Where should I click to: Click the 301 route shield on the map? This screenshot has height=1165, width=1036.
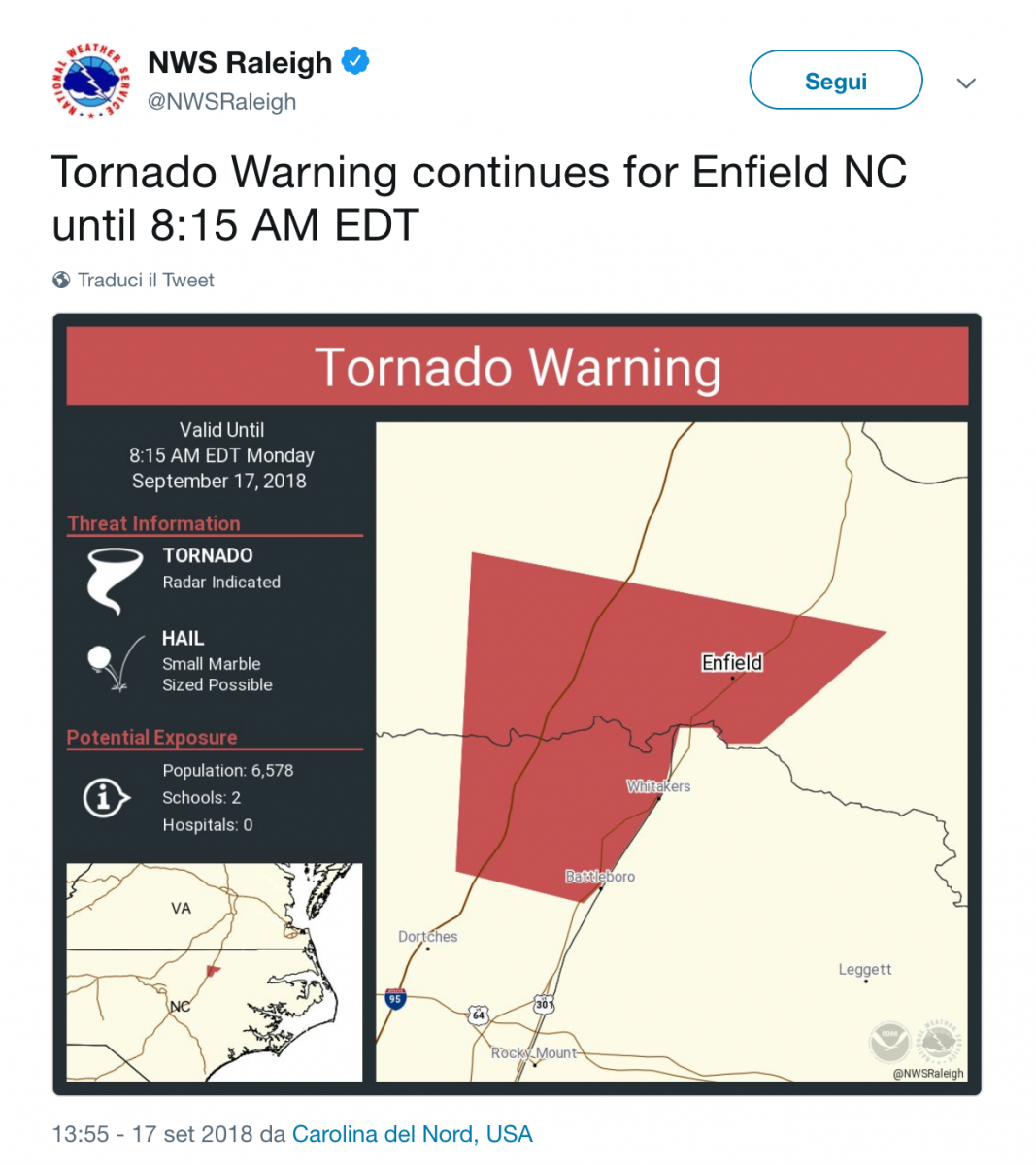pos(544,1005)
